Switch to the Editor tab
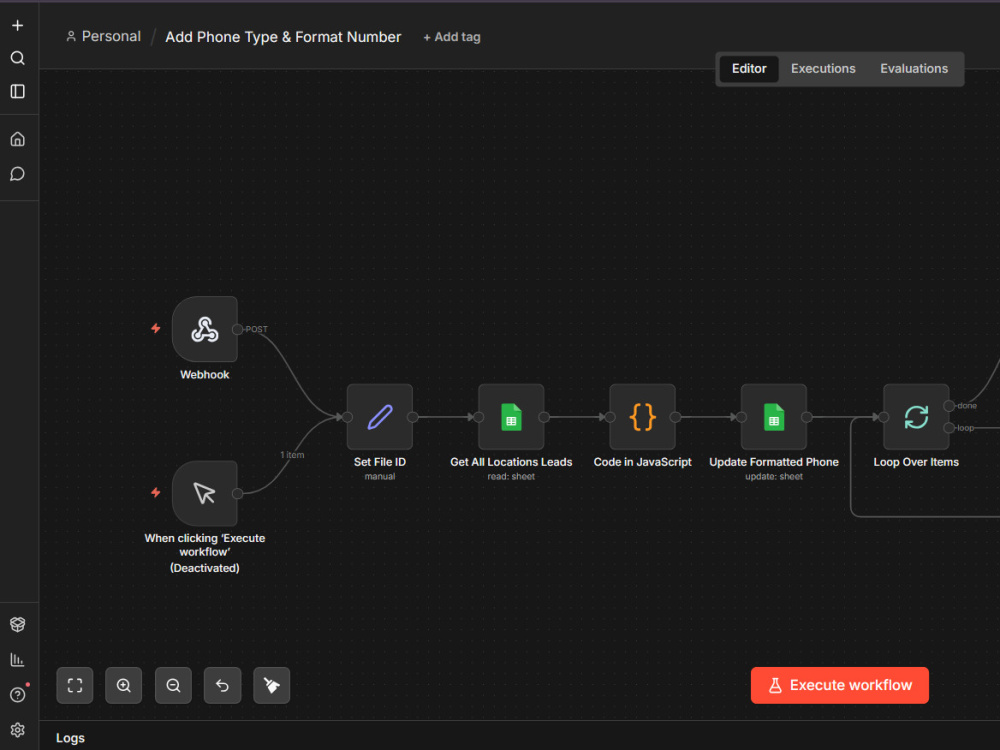1000x750 pixels. (x=749, y=69)
